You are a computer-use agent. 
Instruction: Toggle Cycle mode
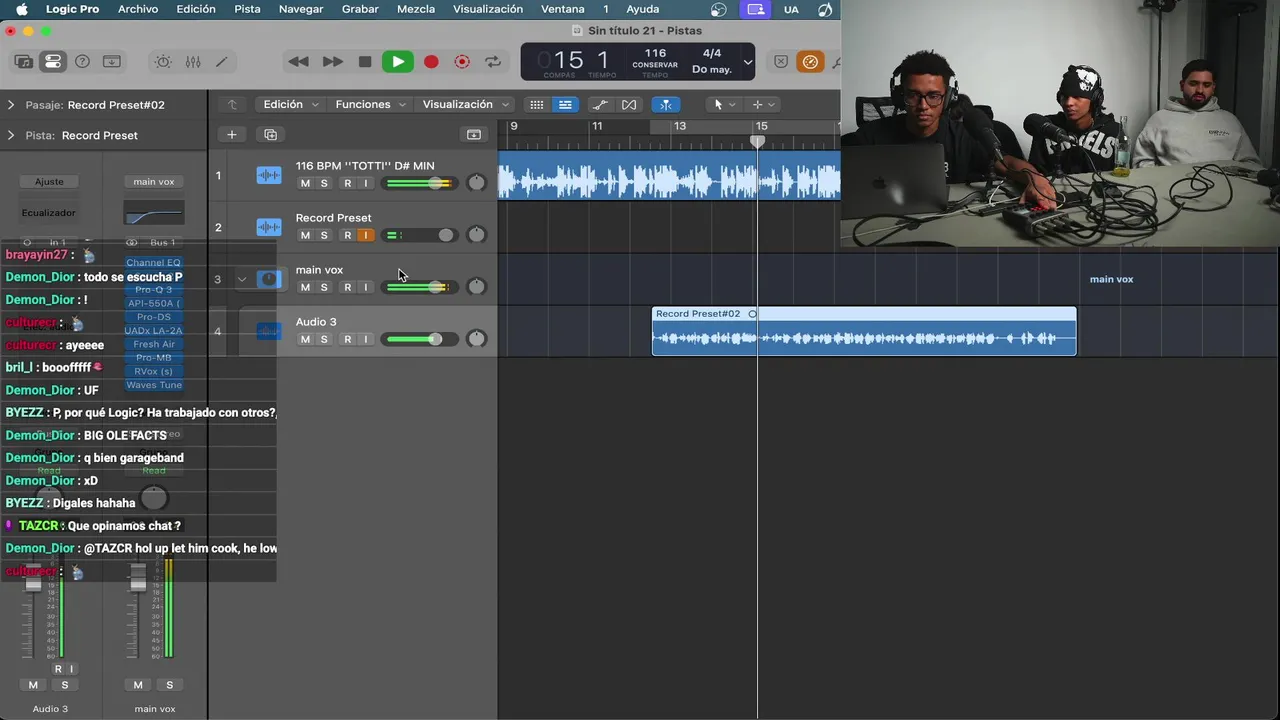click(x=493, y=62)
